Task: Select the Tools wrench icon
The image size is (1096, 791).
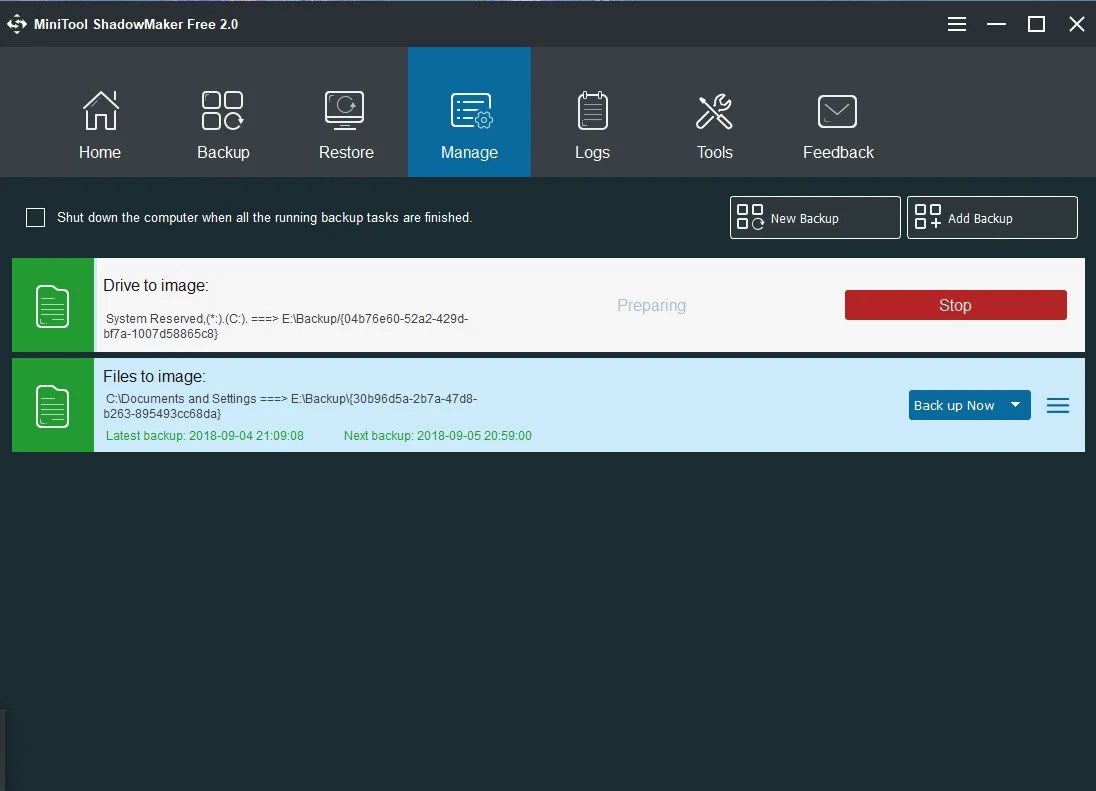Action: point(714,110)
